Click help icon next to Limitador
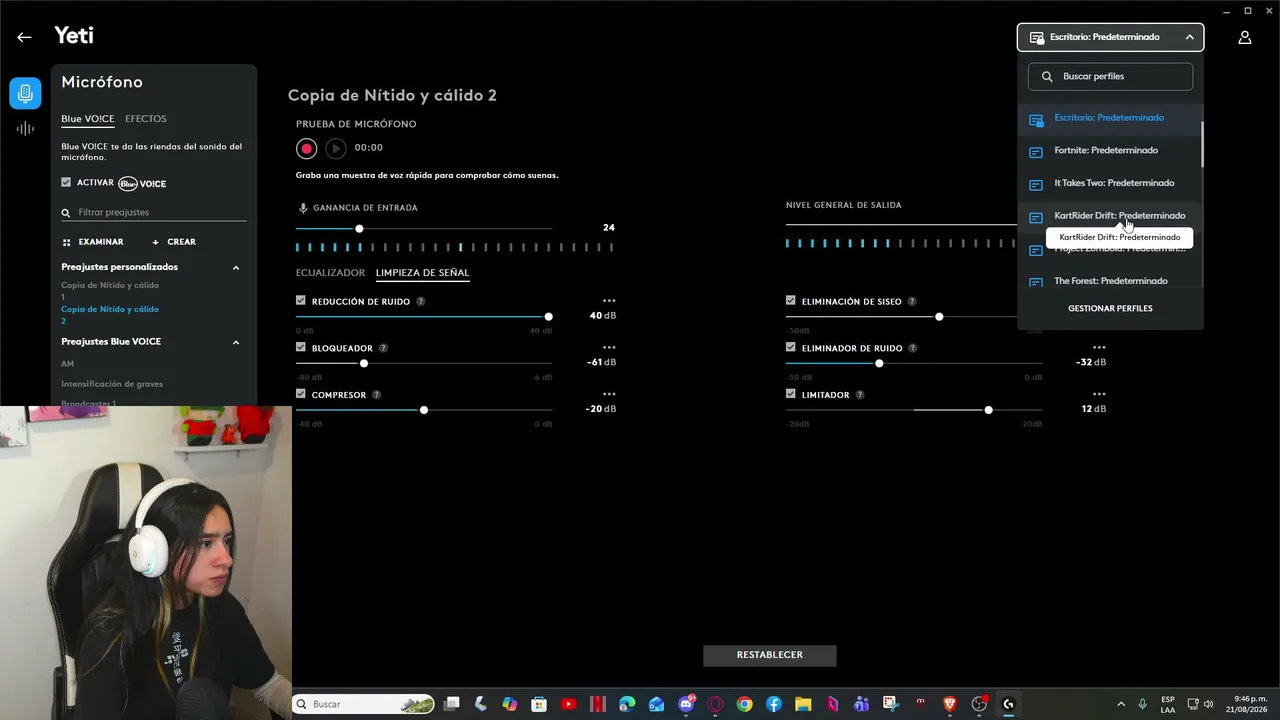This screenshot has width=1280, height=720. (x=860, y=395)
